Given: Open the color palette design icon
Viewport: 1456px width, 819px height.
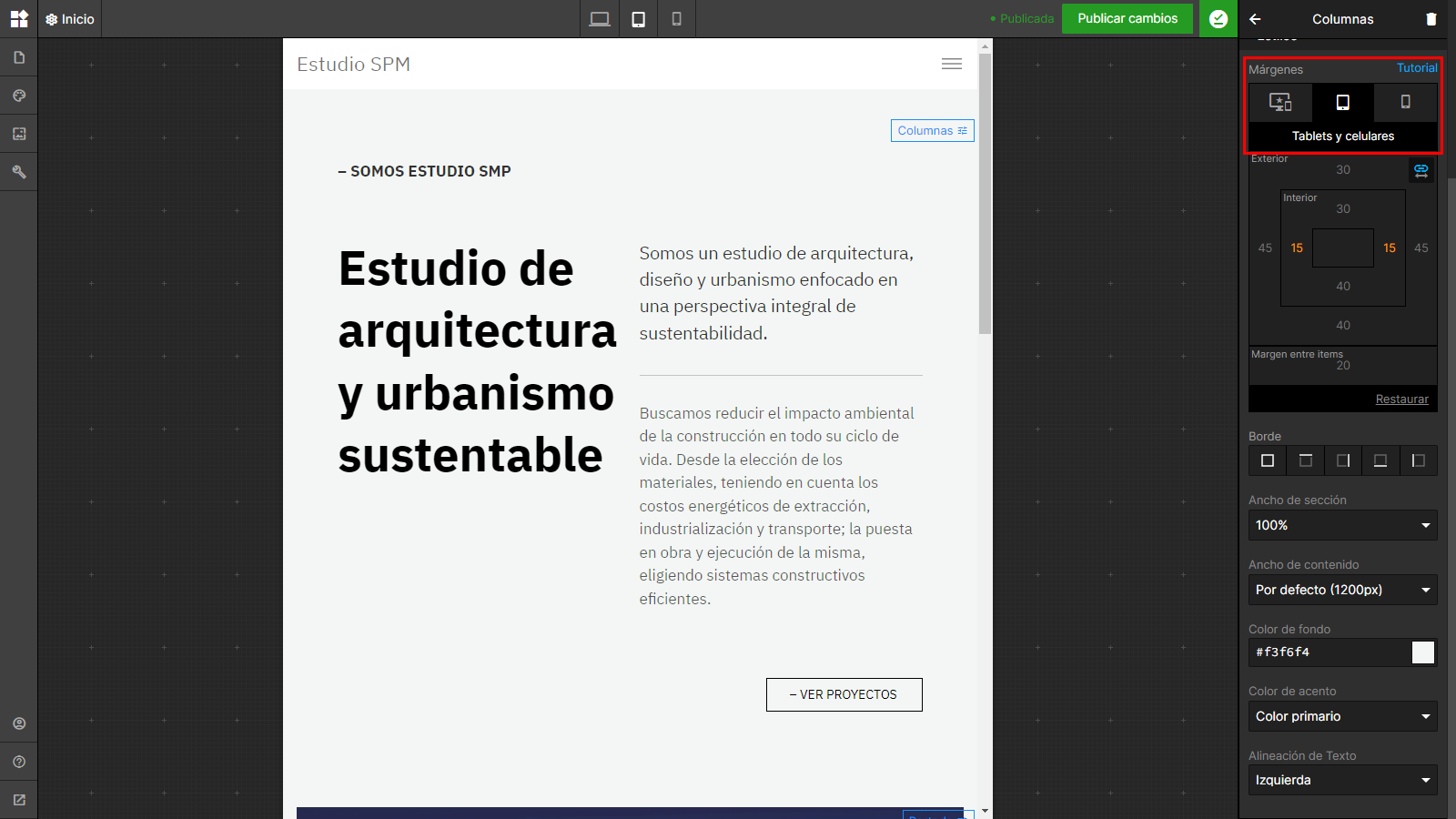Looking at the screenshot, I should tap(19, 96).
